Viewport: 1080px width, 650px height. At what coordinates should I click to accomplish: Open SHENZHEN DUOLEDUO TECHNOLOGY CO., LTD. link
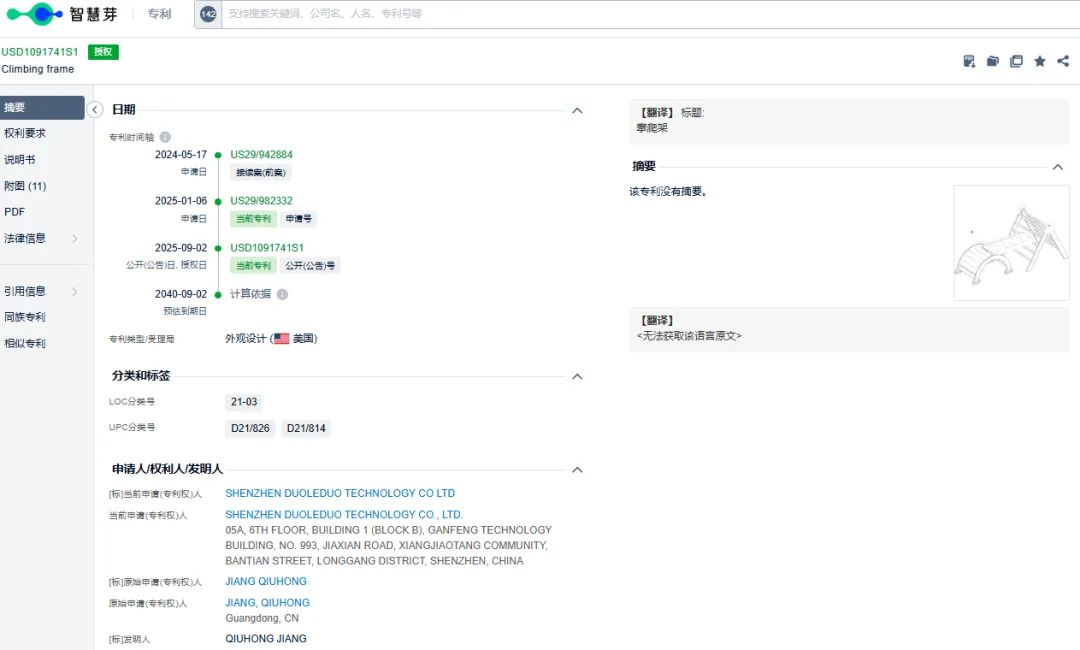(x=344, y=514)
